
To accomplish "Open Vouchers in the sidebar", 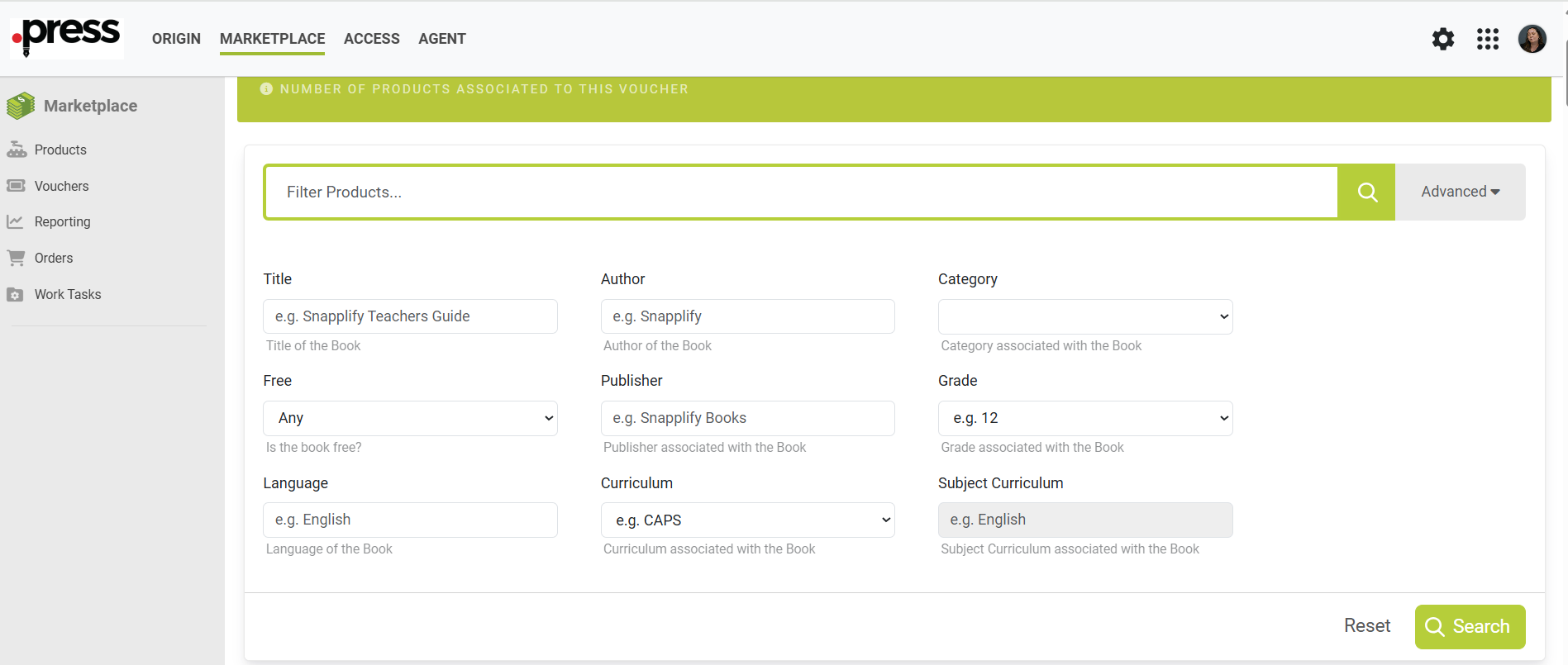I will (61, 186).
